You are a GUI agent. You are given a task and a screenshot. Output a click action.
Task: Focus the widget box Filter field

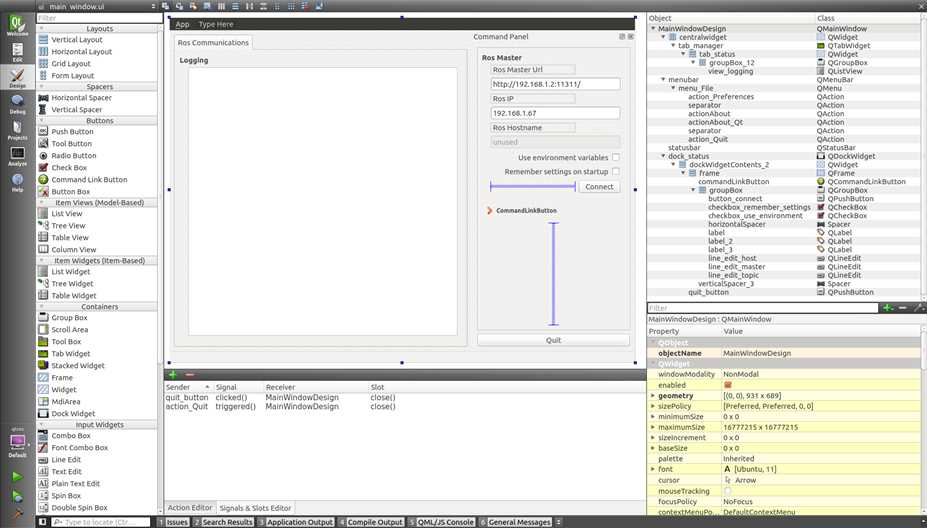pos(99,18)
